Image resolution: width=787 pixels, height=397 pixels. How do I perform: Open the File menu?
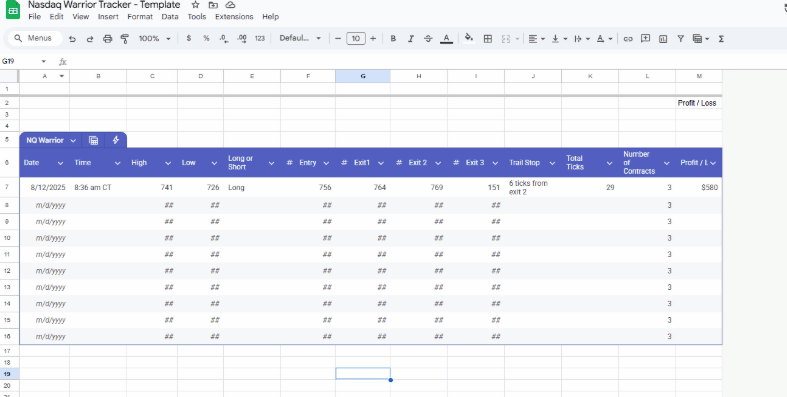click(34, 17)
